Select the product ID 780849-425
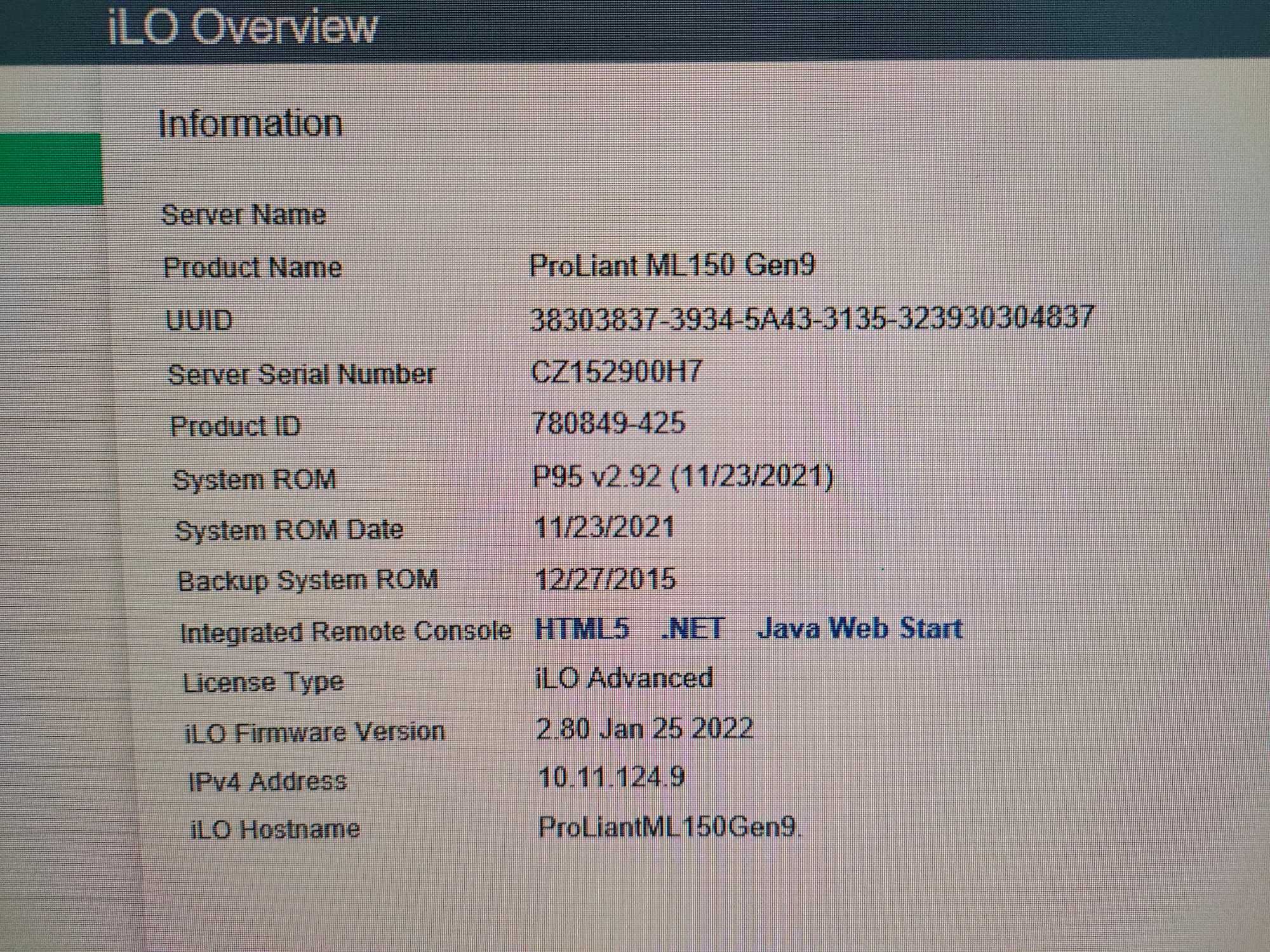 click(609, 423)
